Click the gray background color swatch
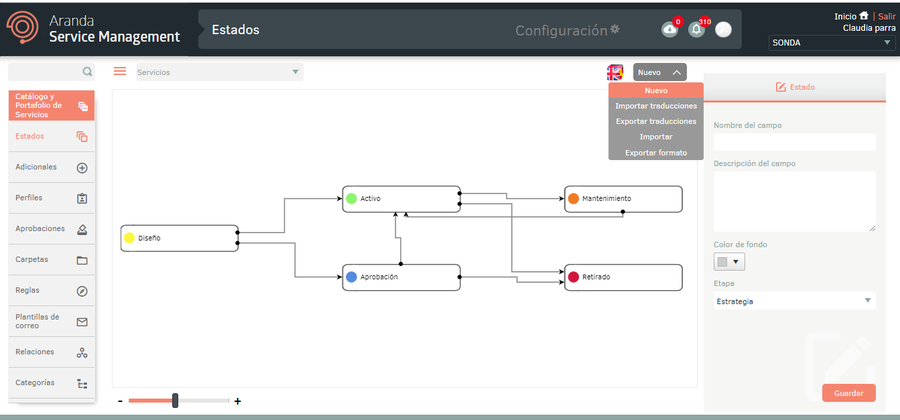The width and height of the screenshot is (900, 420). point(722,262)
